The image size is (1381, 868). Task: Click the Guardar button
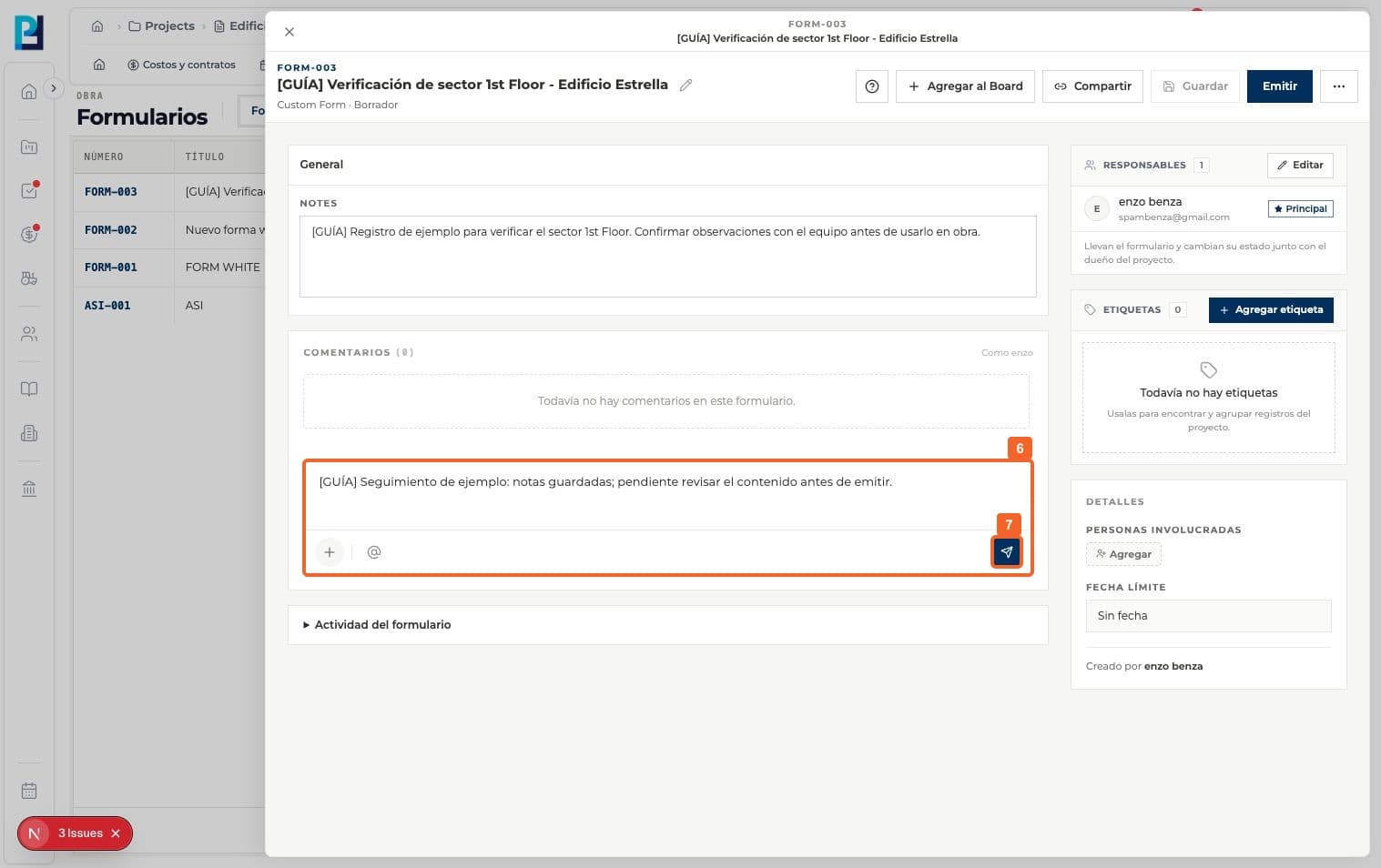pos(1195,86)
